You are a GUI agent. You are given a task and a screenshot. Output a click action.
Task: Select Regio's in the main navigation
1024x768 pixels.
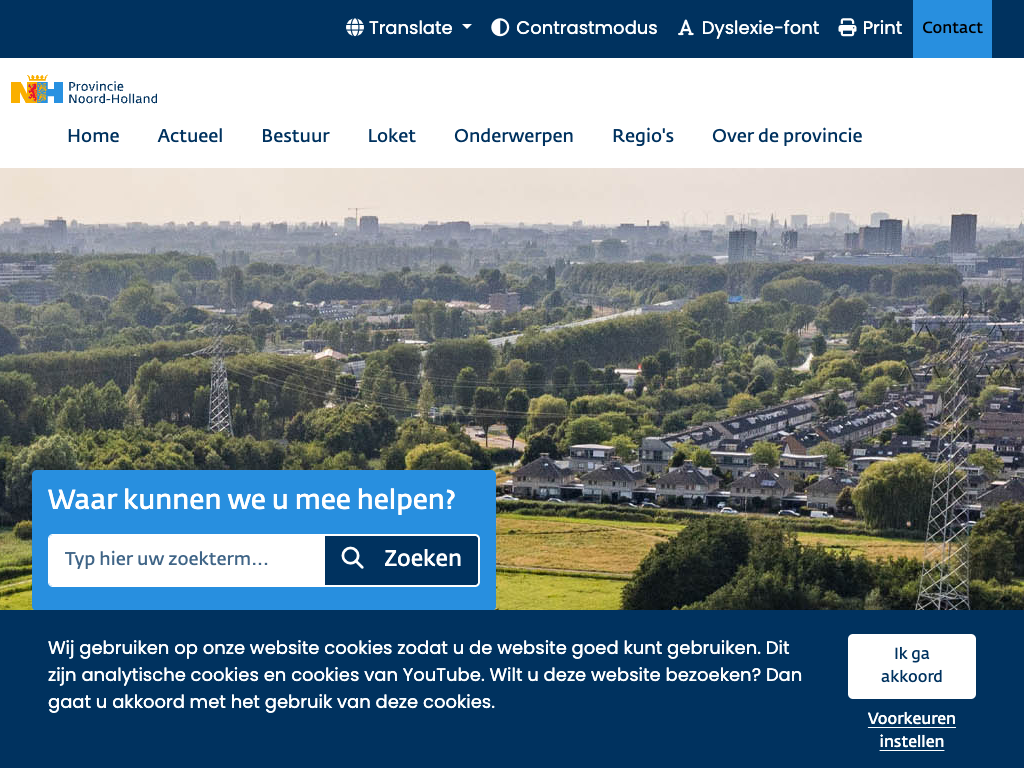(643, 136)
